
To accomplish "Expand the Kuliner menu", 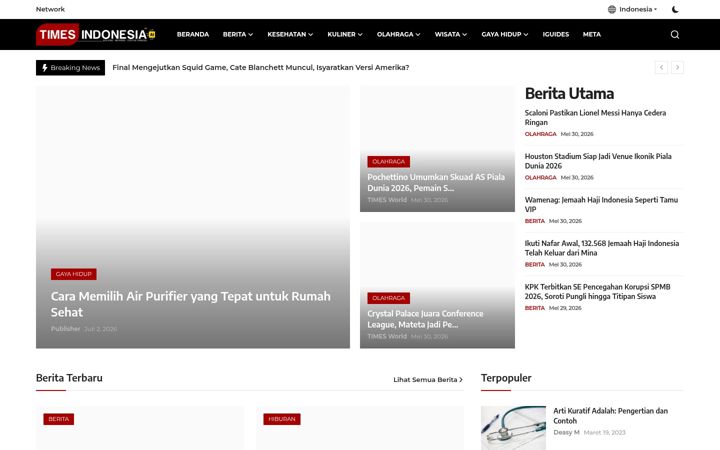I will point(345,34).
